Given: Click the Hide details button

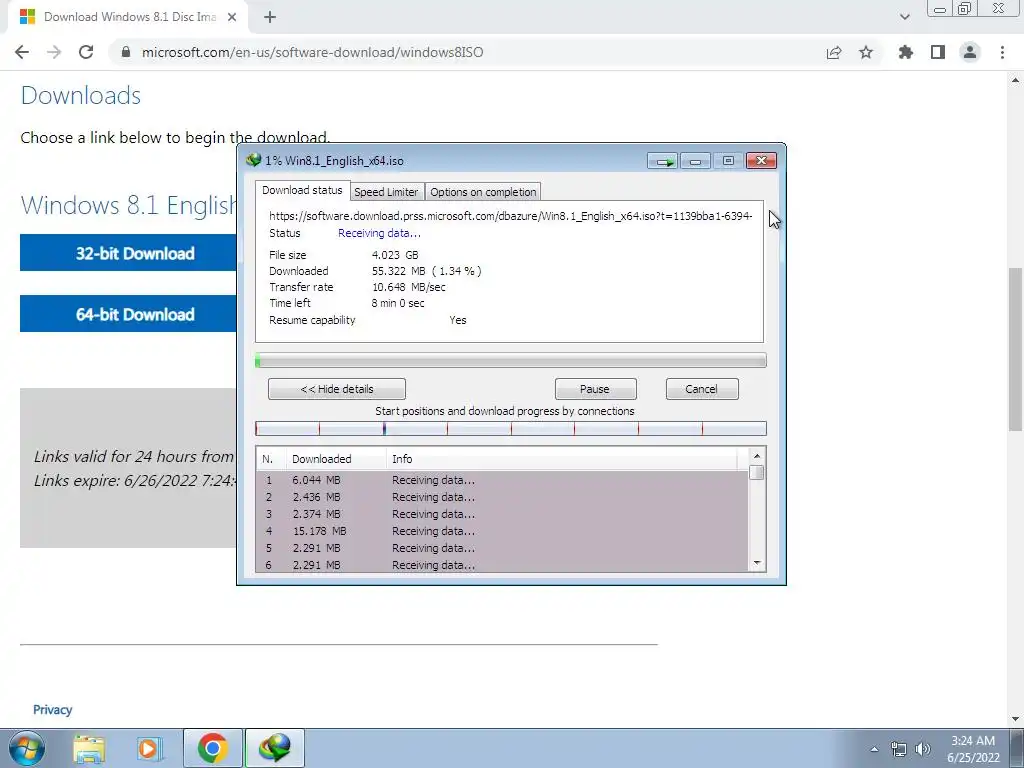Looking at the screenshot, I should [337, 389].
